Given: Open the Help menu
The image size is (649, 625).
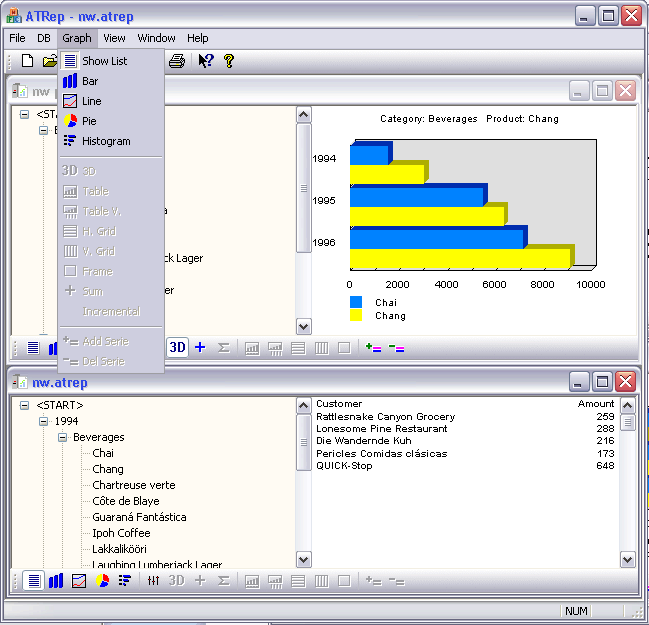Looking at the screenshot, I should coord(197,38).
